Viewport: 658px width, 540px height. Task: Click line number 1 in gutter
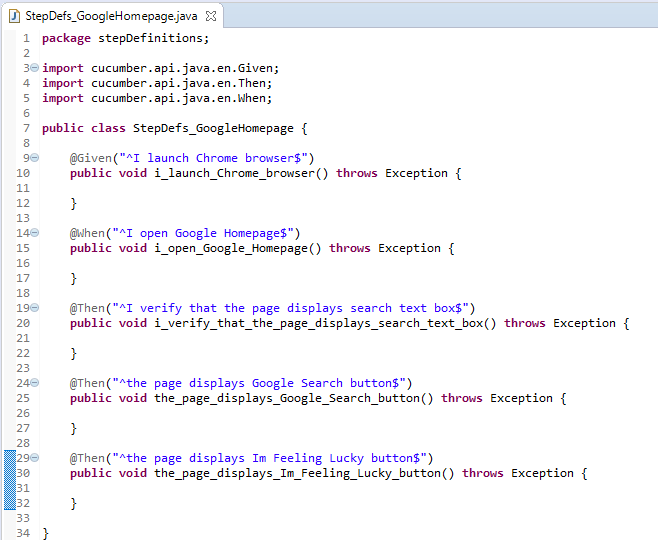pyautogui.click(x=26, y=38)
